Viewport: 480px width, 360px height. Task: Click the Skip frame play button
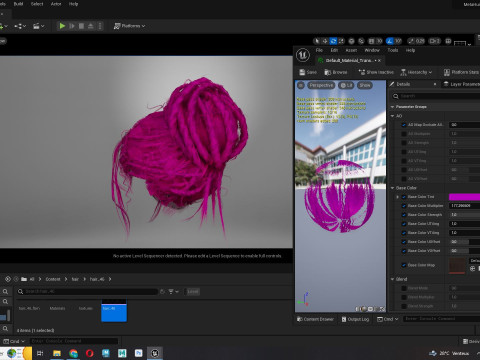coord(72,26)
